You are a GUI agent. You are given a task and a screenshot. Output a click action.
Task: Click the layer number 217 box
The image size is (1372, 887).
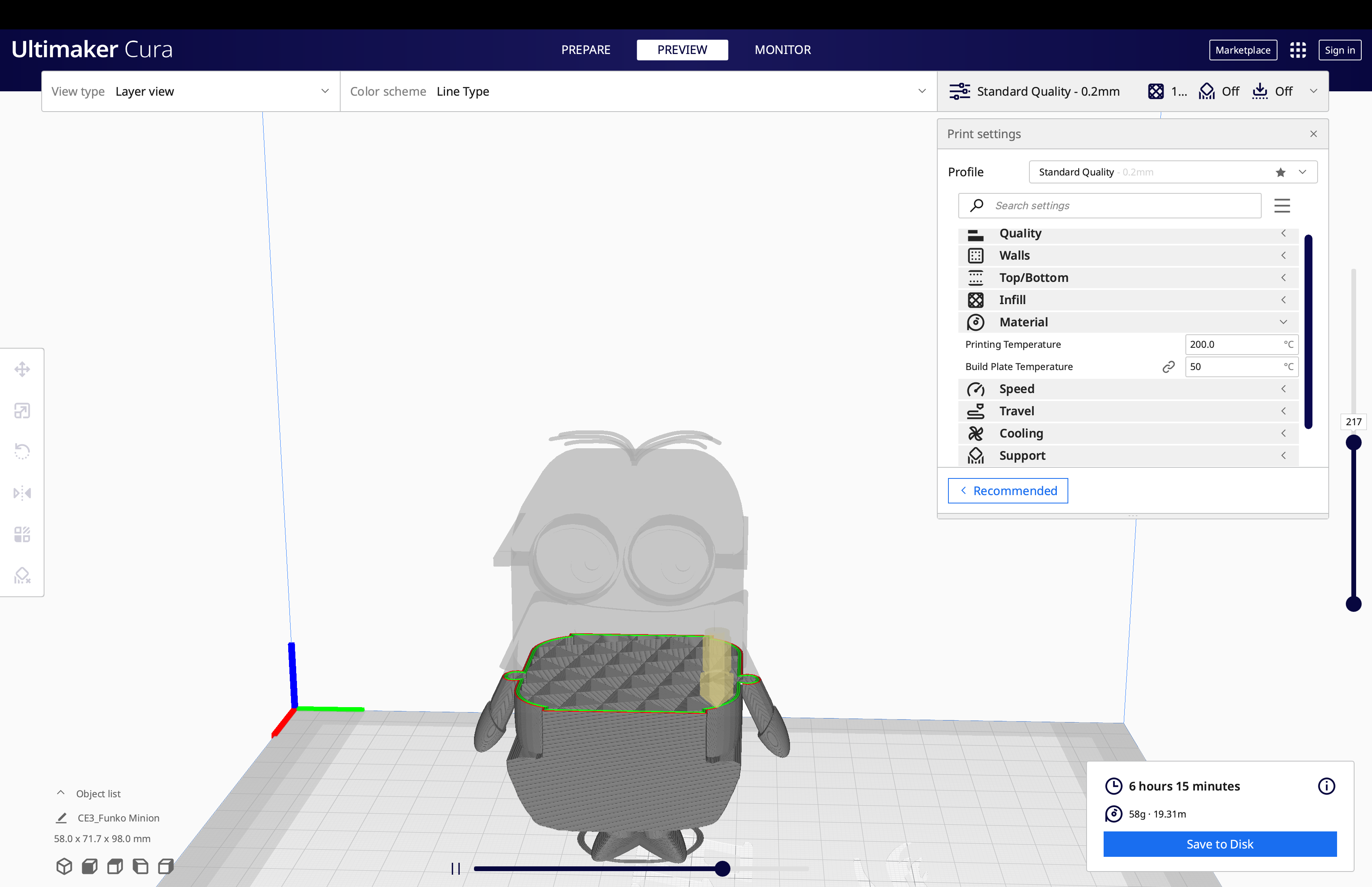tap(1353, 422)
